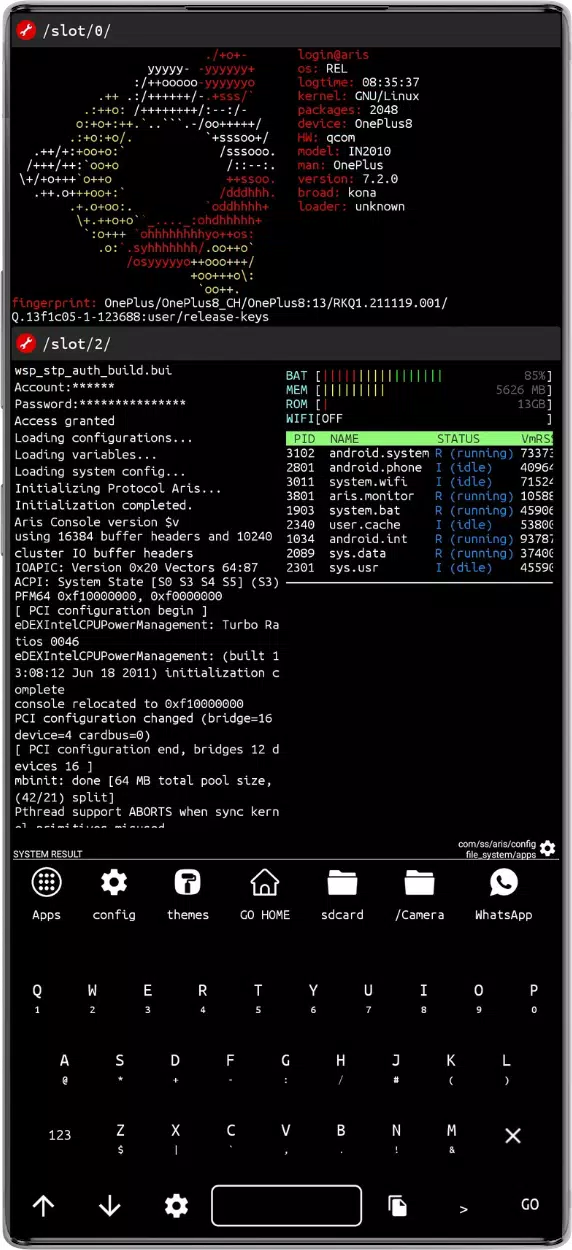Open the config gear shortcut

pyautogui.click(x=114, y=882)
